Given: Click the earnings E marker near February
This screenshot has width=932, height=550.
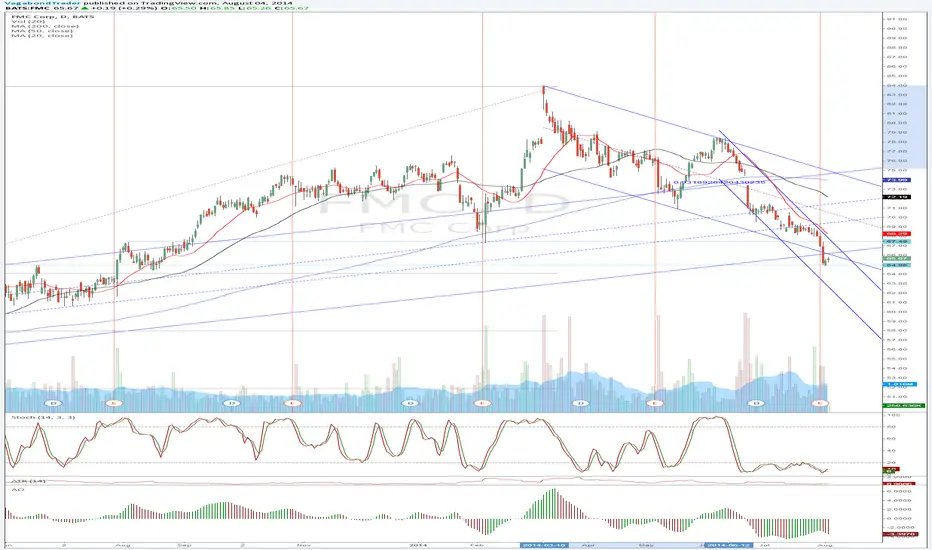Looking at the screenshot, I should (x=482, y=403).
